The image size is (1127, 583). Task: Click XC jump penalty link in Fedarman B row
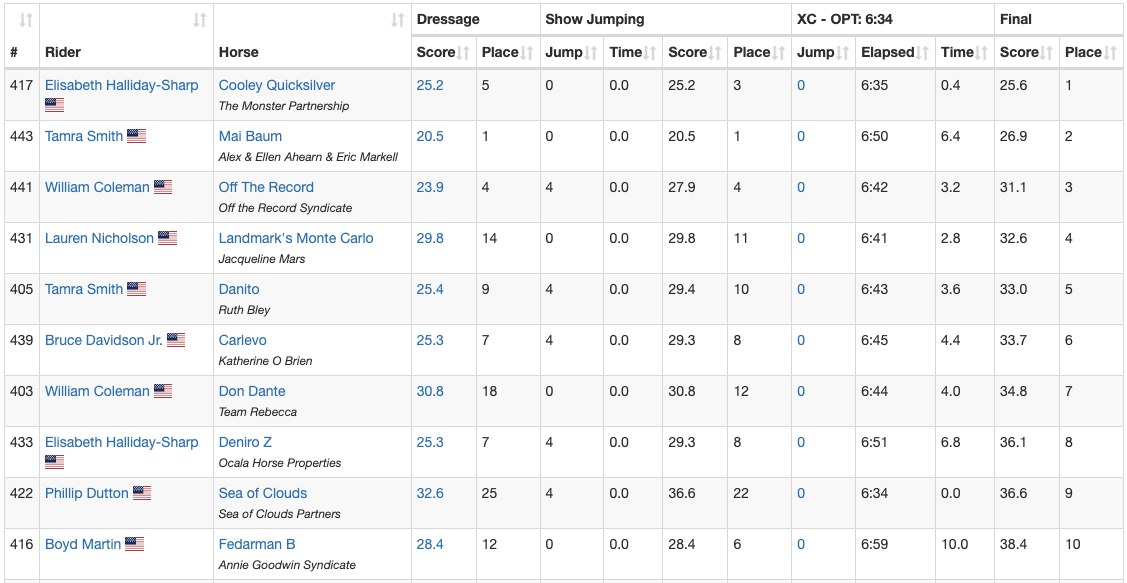click(x=801, y=544)
